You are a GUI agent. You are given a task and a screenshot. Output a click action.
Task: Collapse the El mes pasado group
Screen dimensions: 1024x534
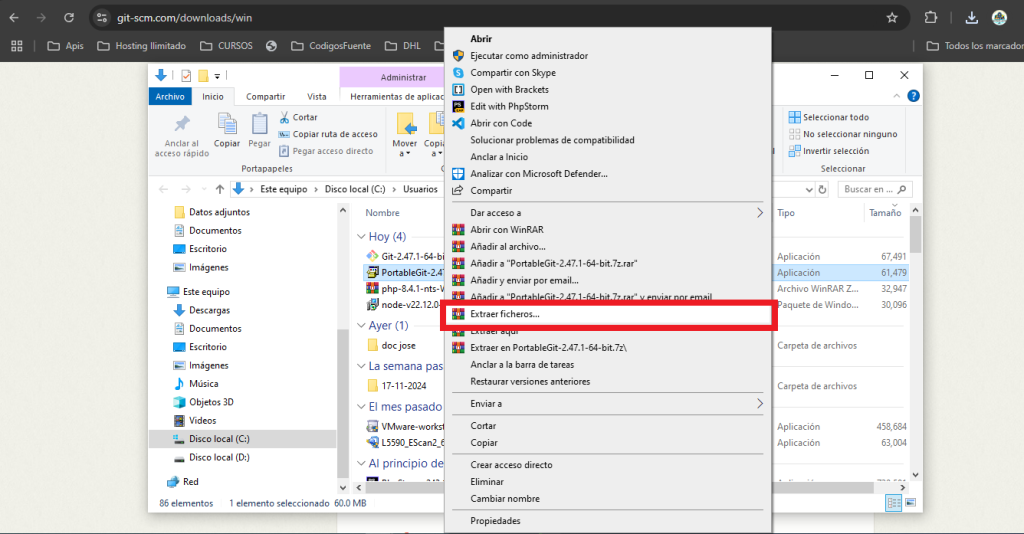[x=361, y=407]
